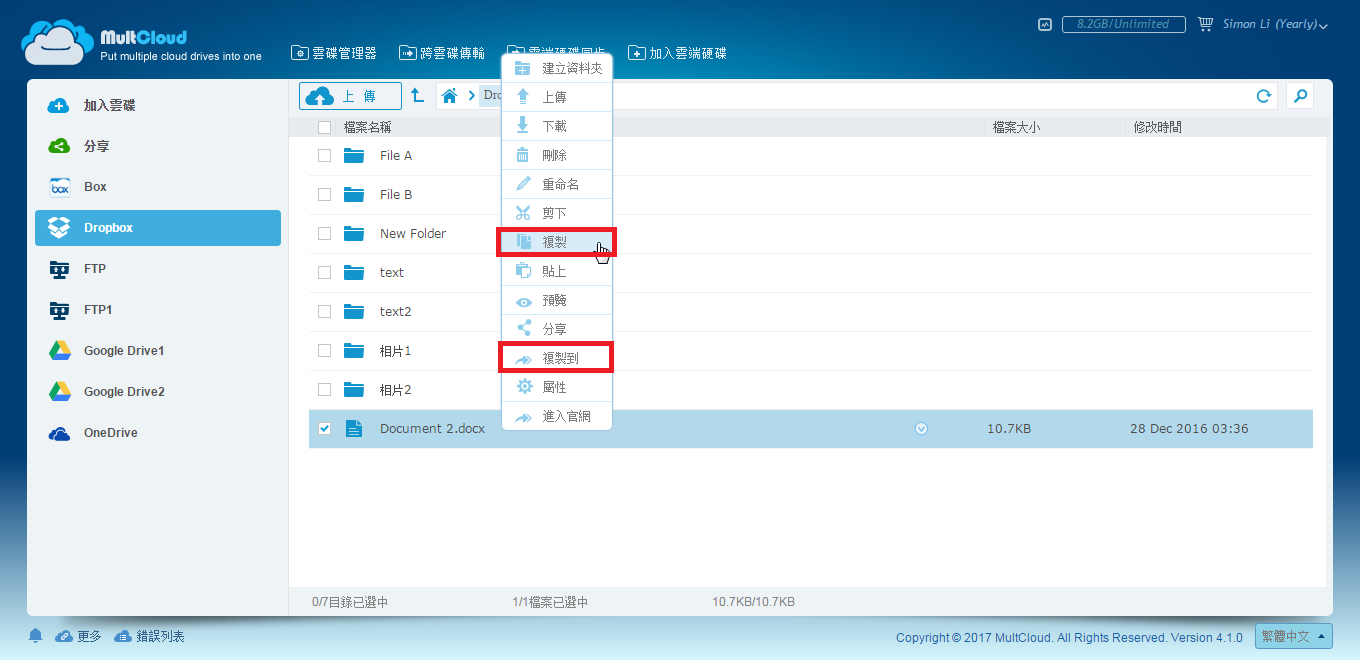Select 刪除 in context menu
The image size is (1360, 660).
coord(556,155)
